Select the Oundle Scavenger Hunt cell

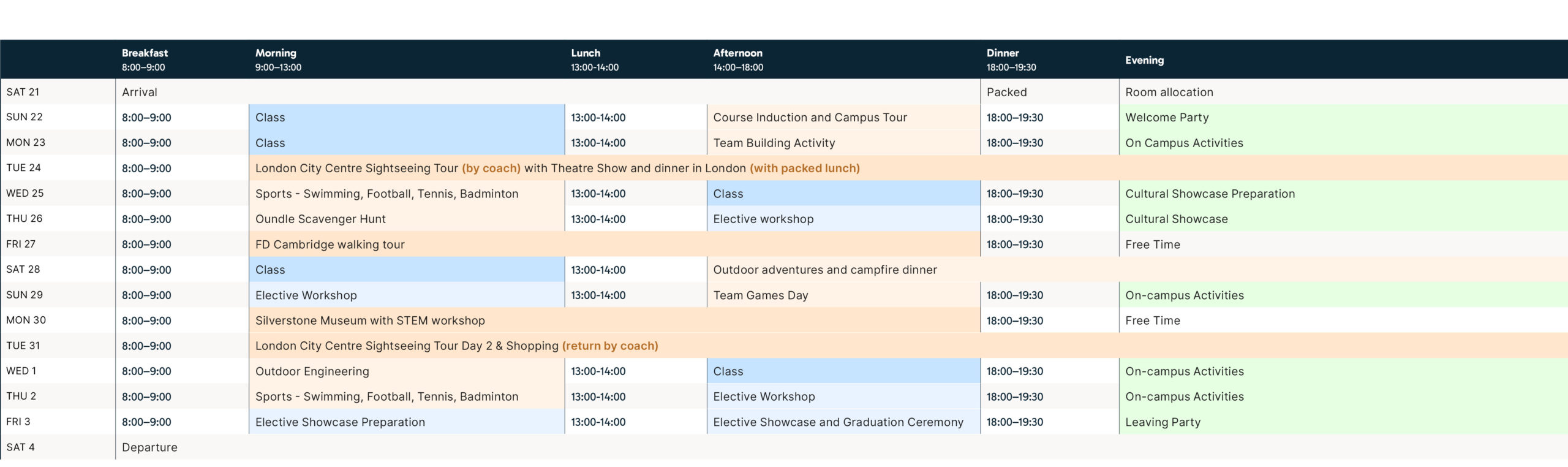click(x=320, y=219)
